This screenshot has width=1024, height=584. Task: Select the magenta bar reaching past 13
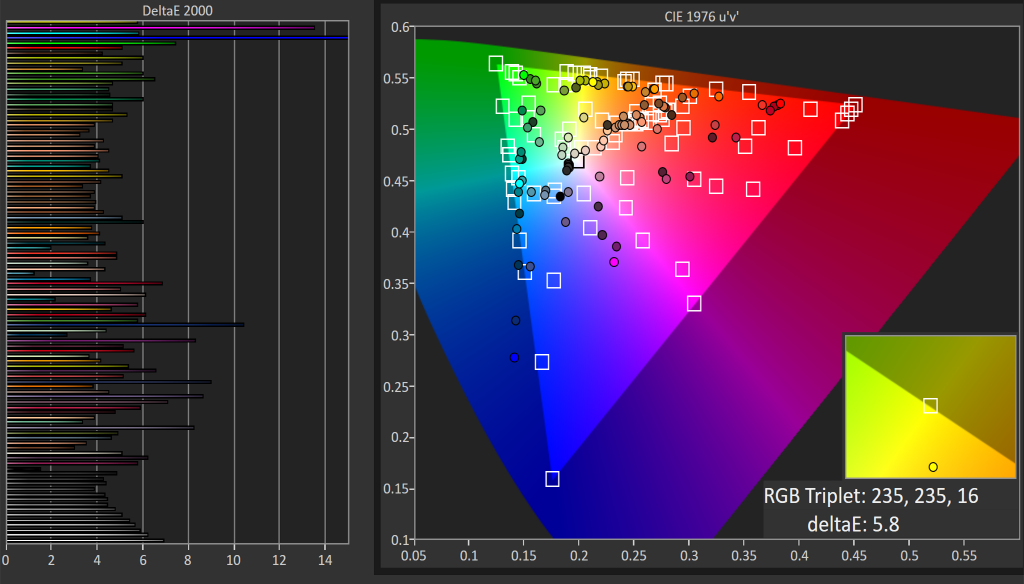pos(161,27)
